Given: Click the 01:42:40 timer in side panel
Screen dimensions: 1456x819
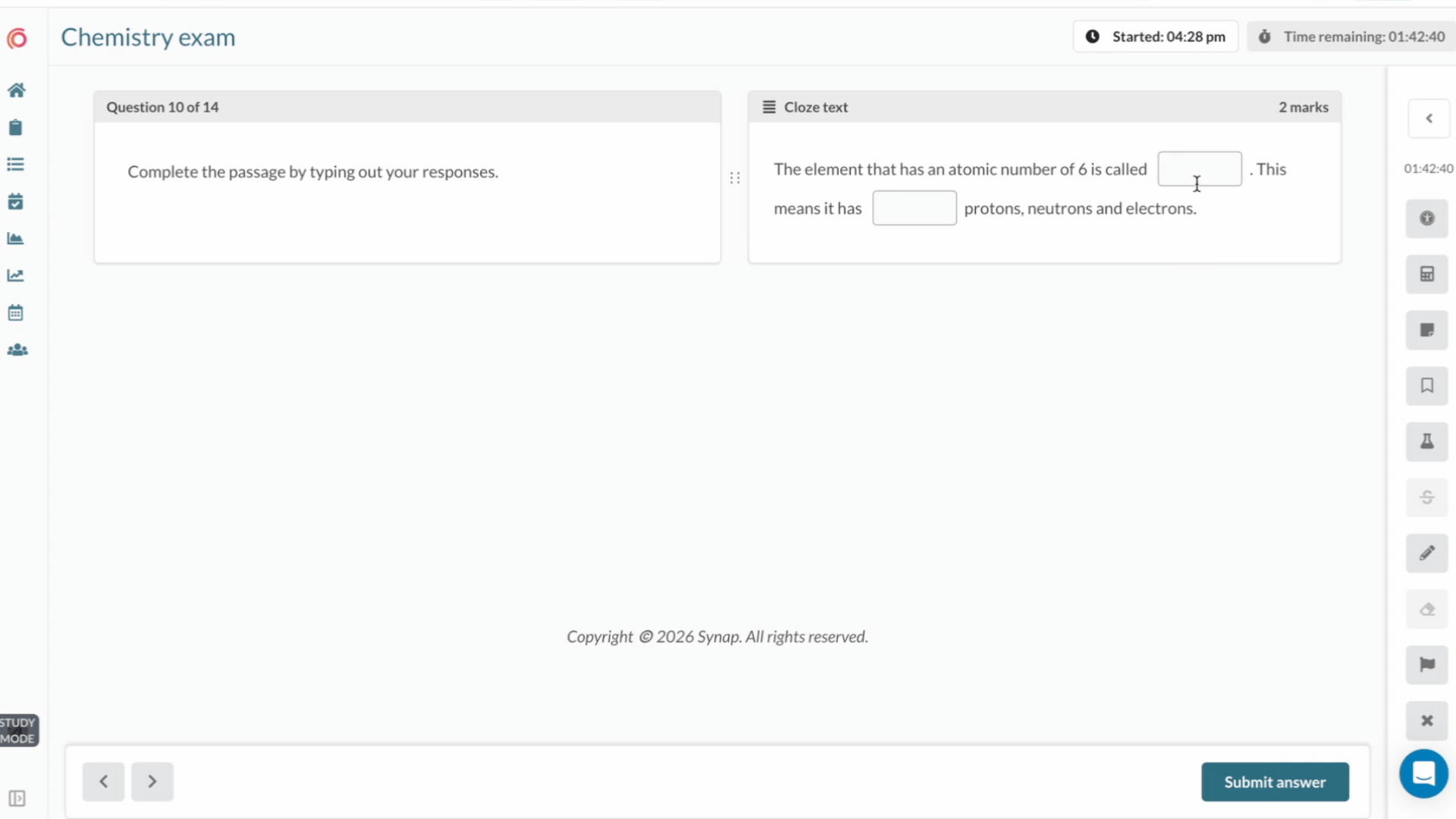Looking at the screenshot, I should point(1428,168).
